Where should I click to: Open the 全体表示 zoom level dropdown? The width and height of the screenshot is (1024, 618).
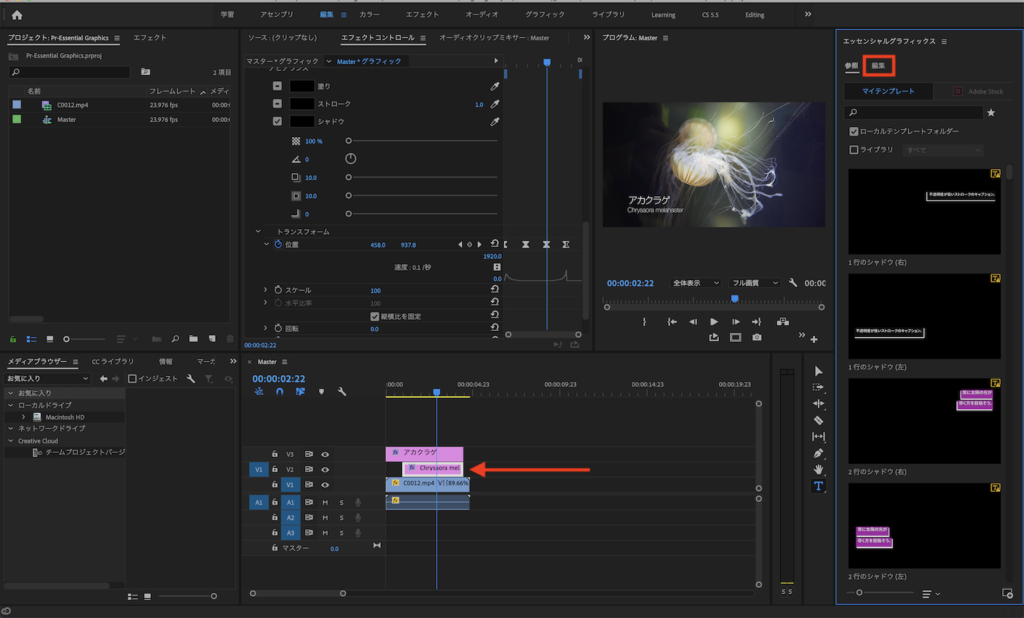[x=696, y=283]
